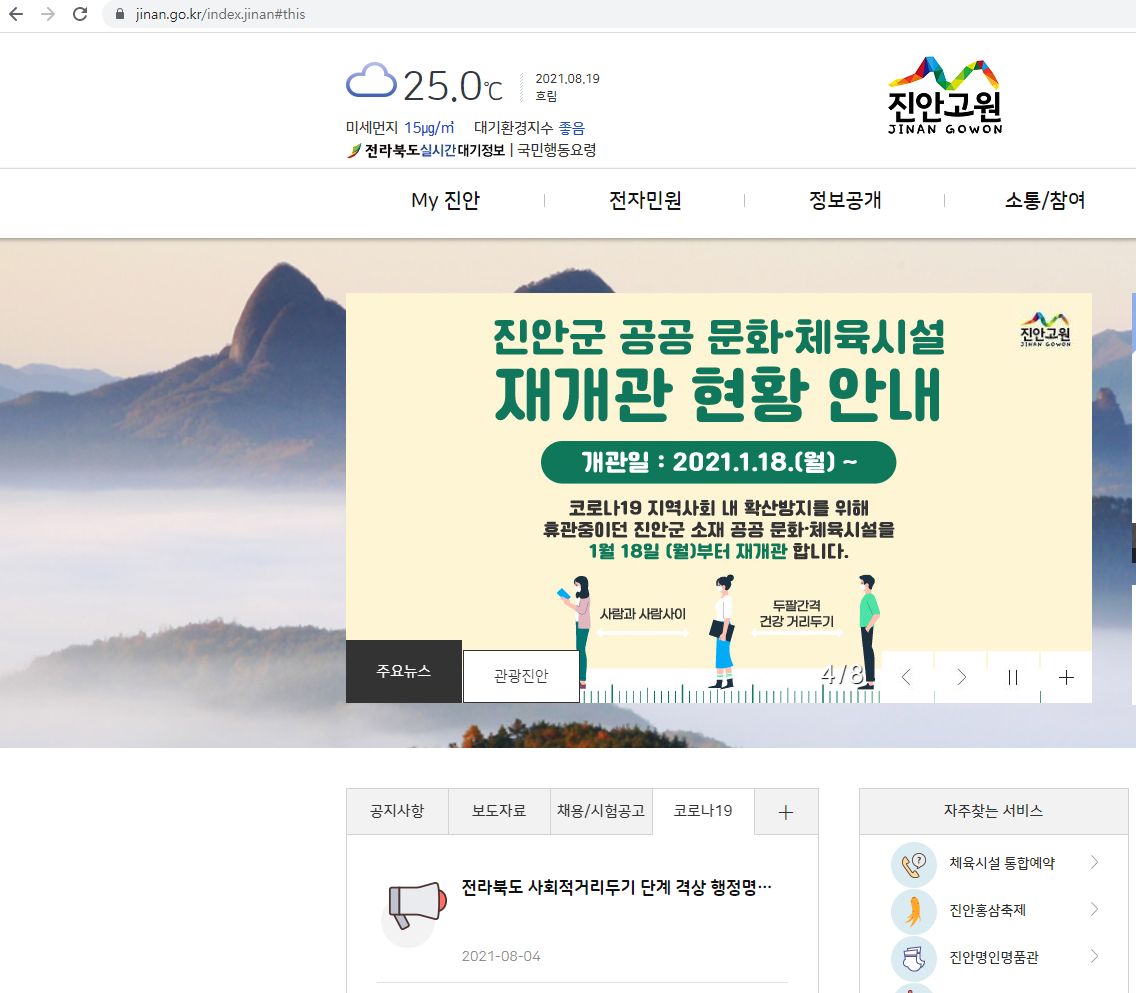Viewport: 1136px width, 993px height.
Task: Open the 전자민원 menu
Action: pyautogui.click(x=645, y=200)
